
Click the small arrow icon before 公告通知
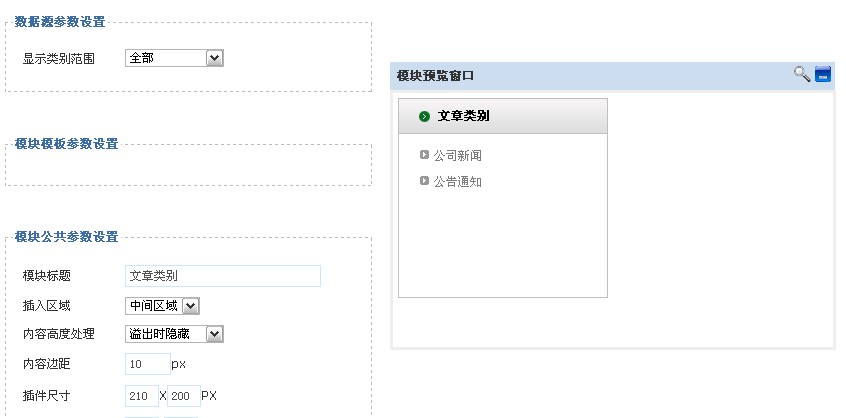(x=424, y=181)
